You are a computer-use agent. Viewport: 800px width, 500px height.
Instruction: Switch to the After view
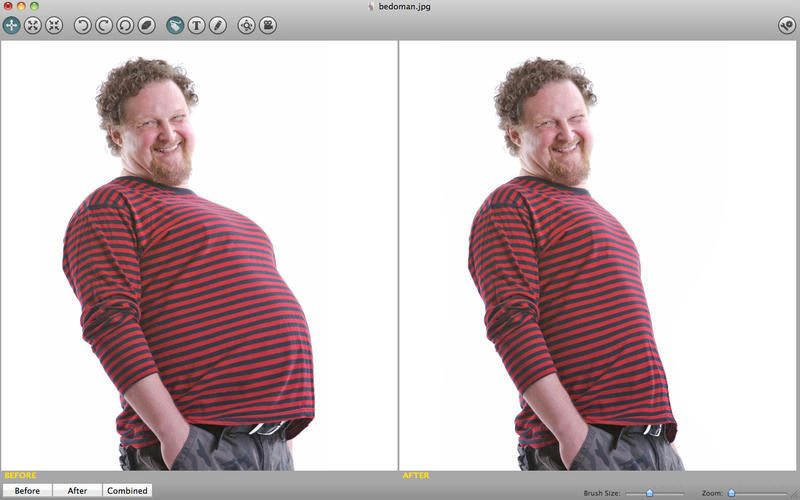(77, 490)
